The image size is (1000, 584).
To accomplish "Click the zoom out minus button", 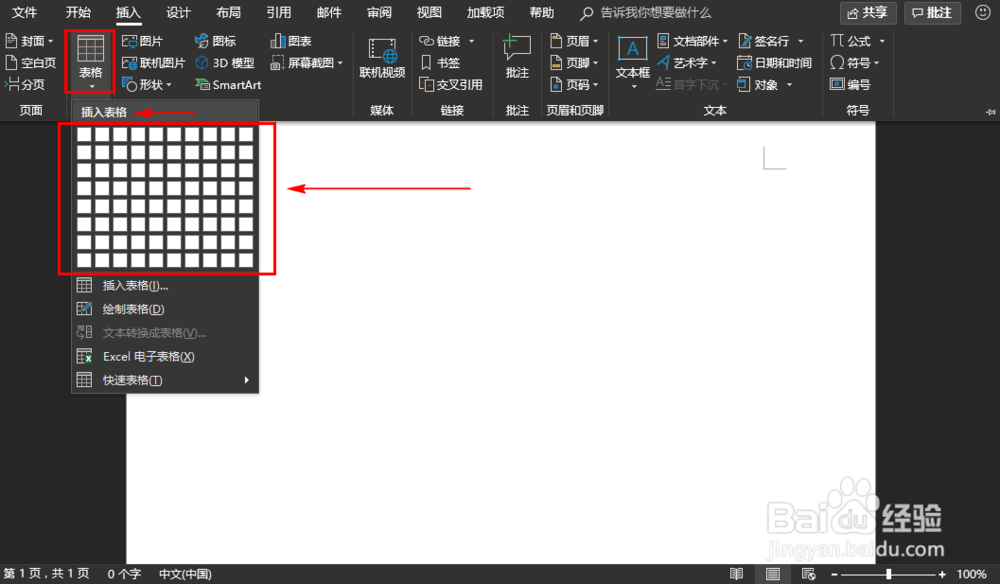I will (x=834, y=574).
